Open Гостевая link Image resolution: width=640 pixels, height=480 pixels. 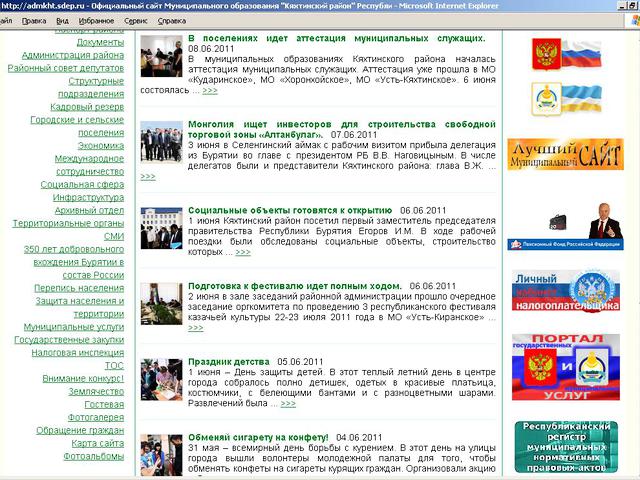pos(104,404)
